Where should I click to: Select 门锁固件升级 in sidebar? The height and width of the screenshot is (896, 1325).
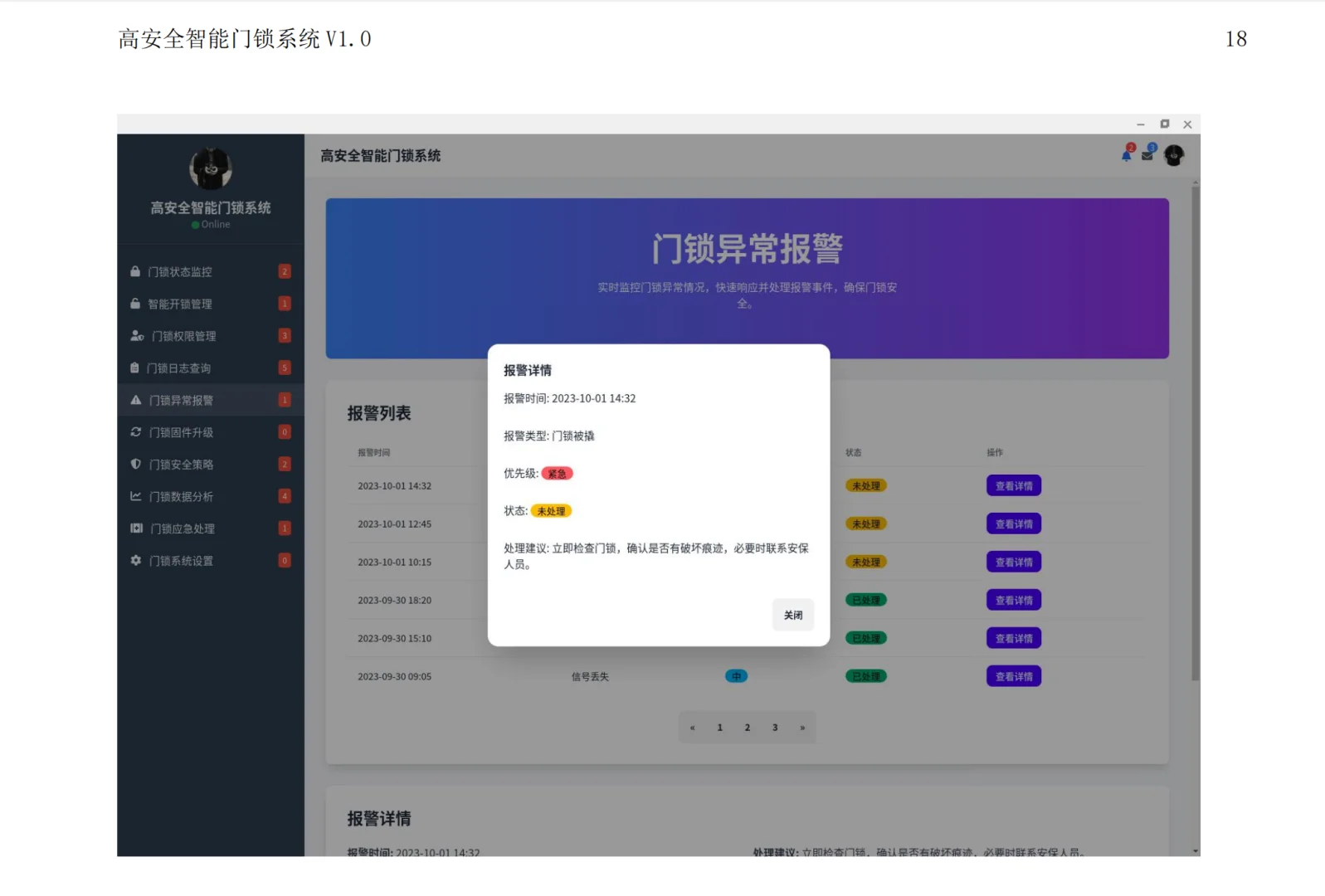(211, 432)
